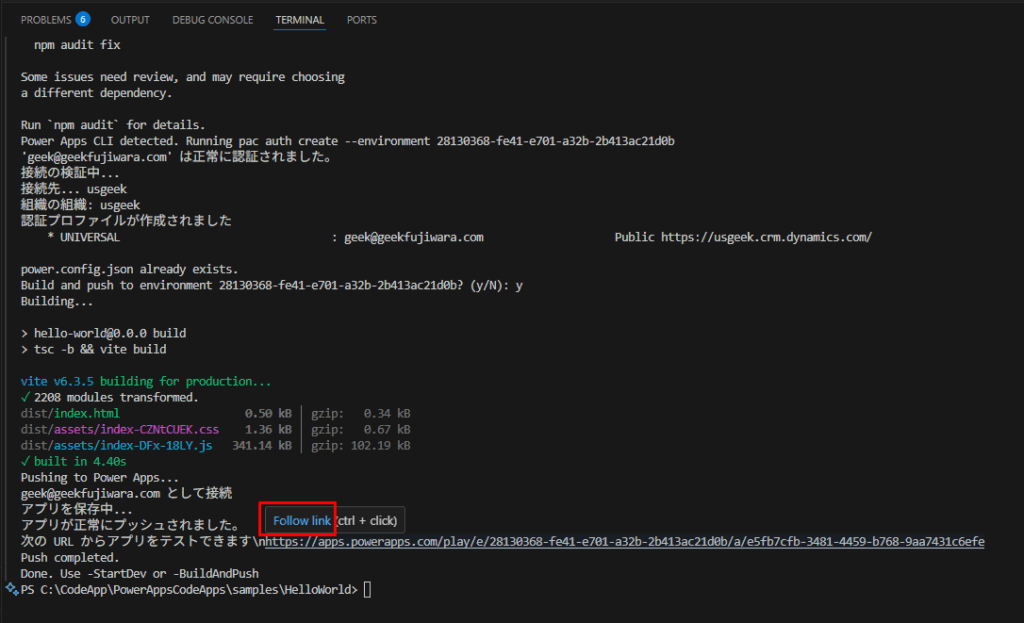Open the DEBUG CONSOLE tab

(212, 20)
